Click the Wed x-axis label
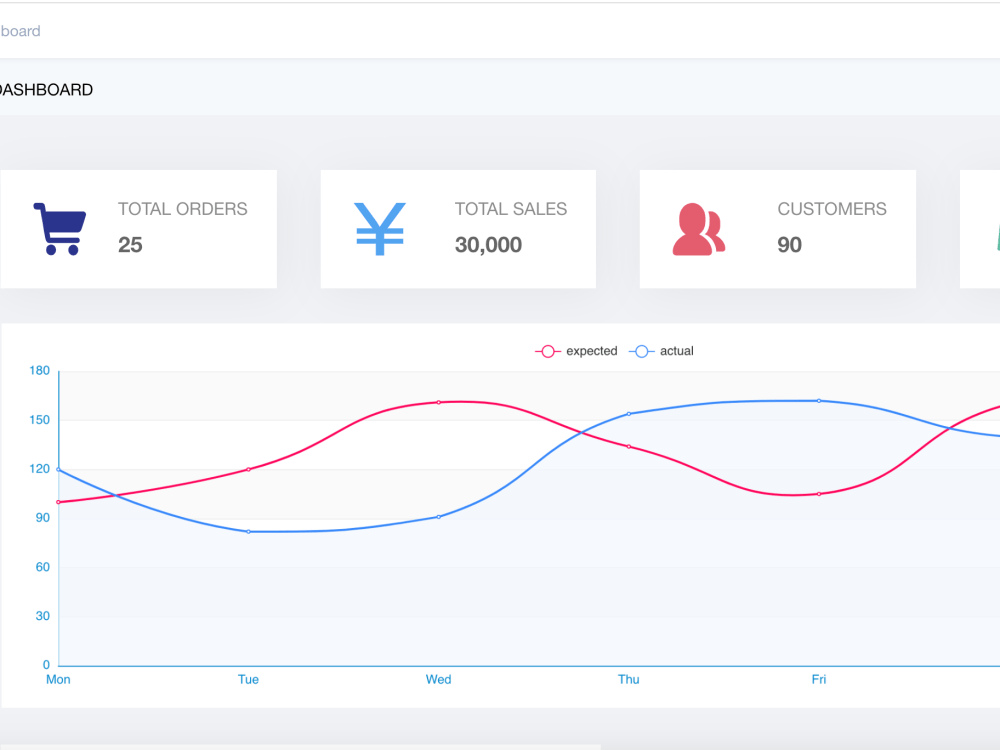Viewport: 1000px width, 750px height. coord(438,680)
